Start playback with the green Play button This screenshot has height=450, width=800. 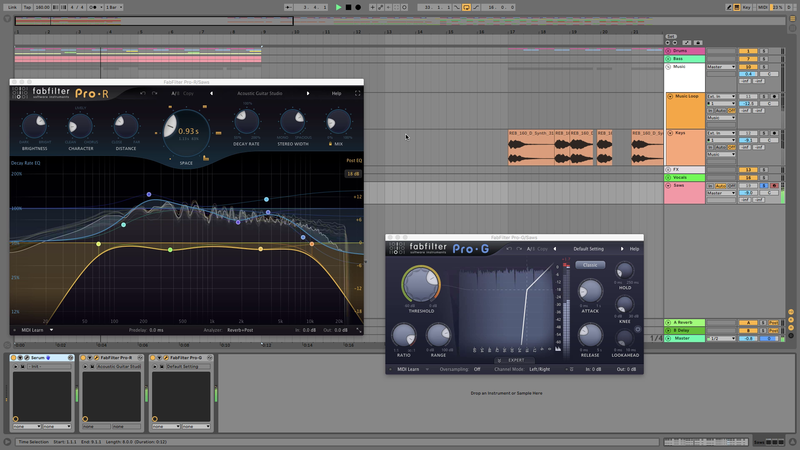[338, 7]
